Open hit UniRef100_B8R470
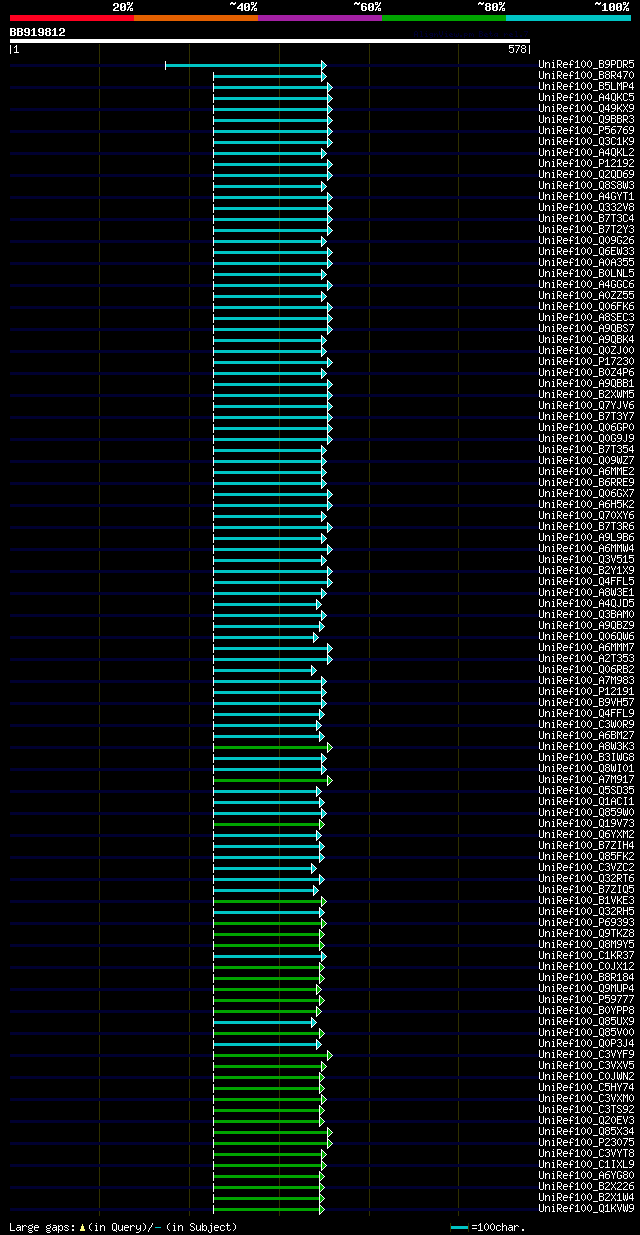 tap(586, 75)
